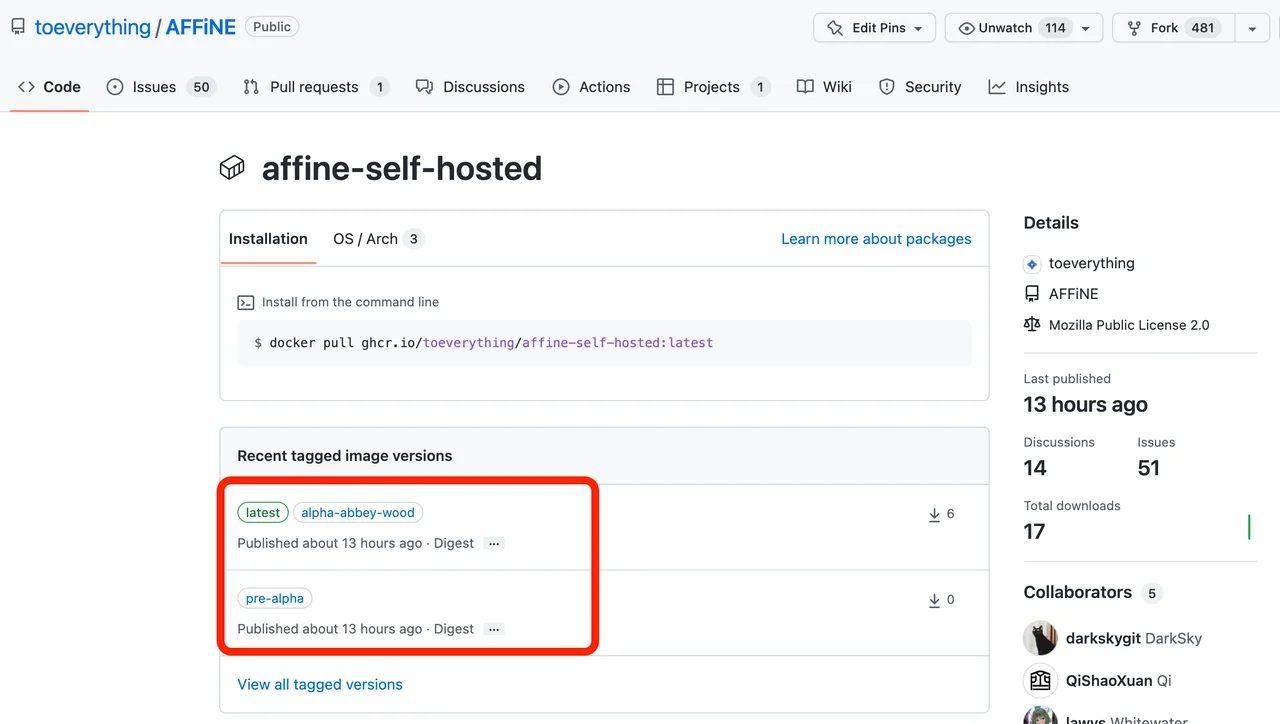Click the pre-alpha tag label

click(275, 599)
